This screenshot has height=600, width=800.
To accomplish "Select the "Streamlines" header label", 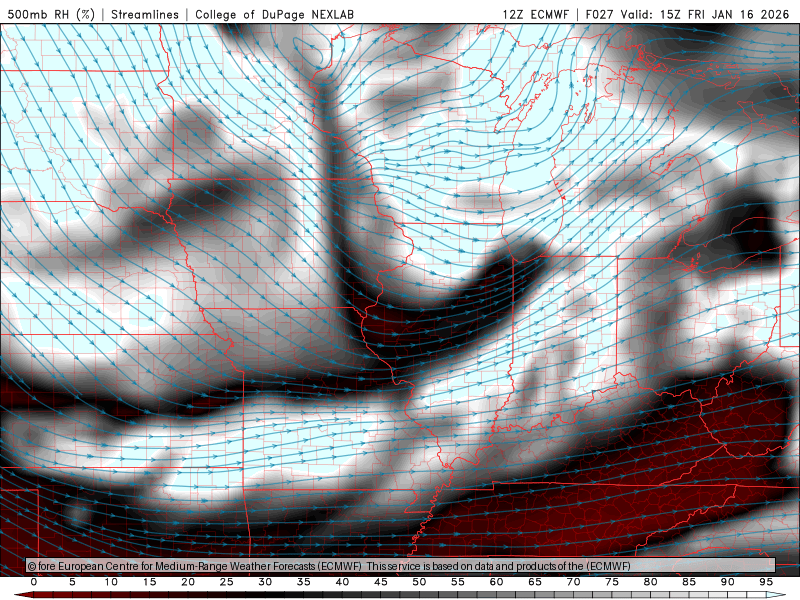I will 145,14.
